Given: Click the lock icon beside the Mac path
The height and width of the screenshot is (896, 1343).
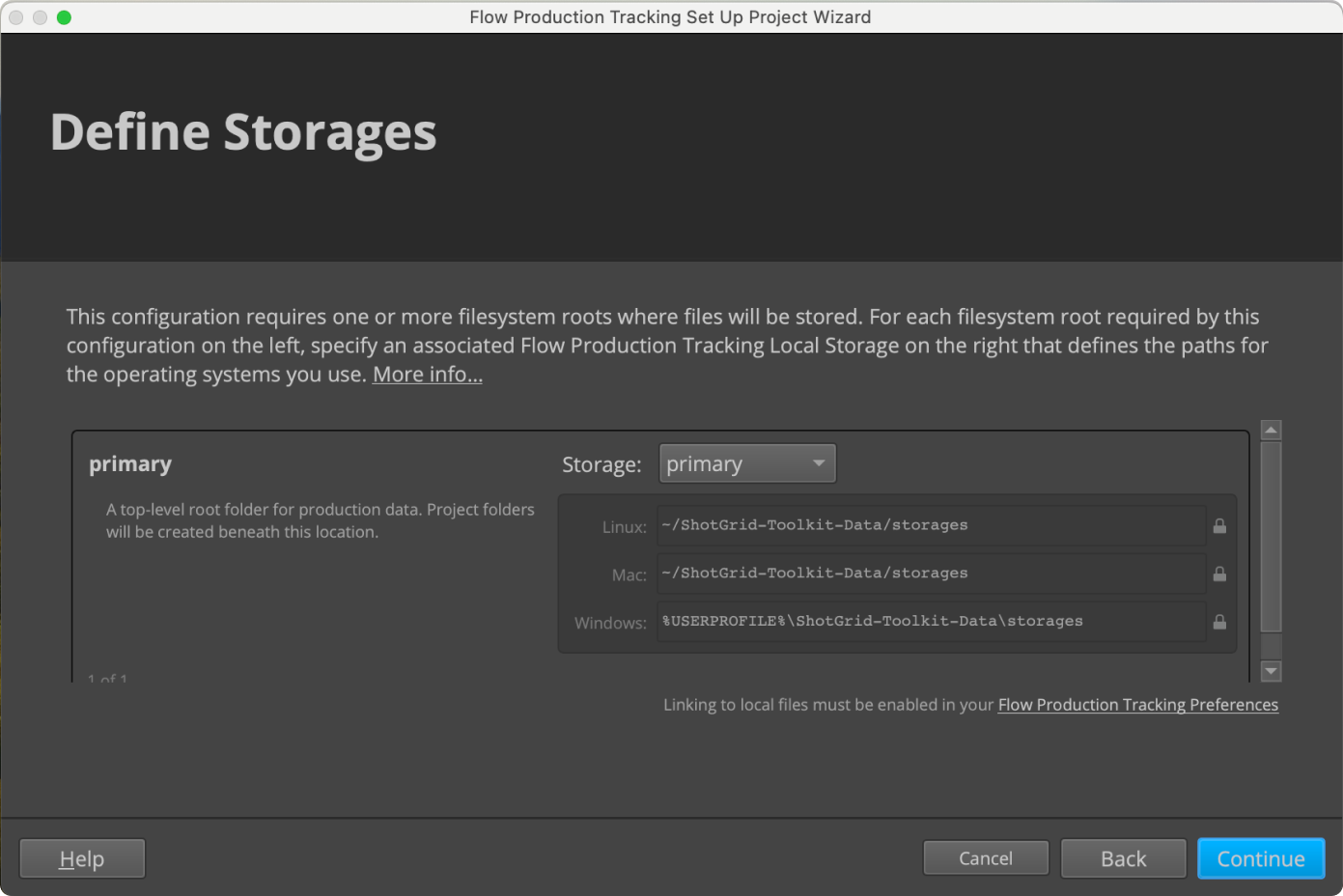Looking at the screenshot, I should click(x=1219, y=574).
